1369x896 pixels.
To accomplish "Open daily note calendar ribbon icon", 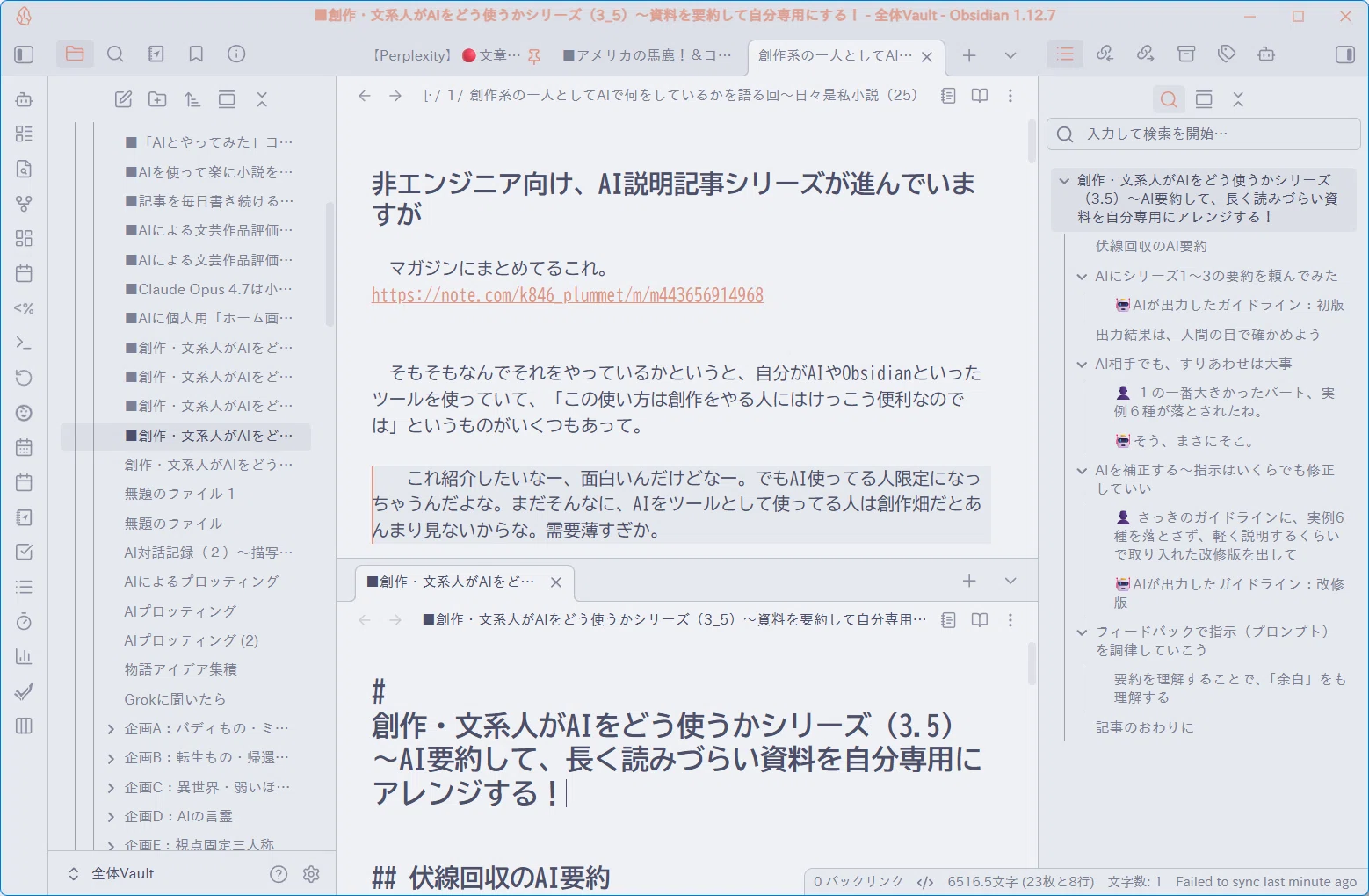I will 24,273.
